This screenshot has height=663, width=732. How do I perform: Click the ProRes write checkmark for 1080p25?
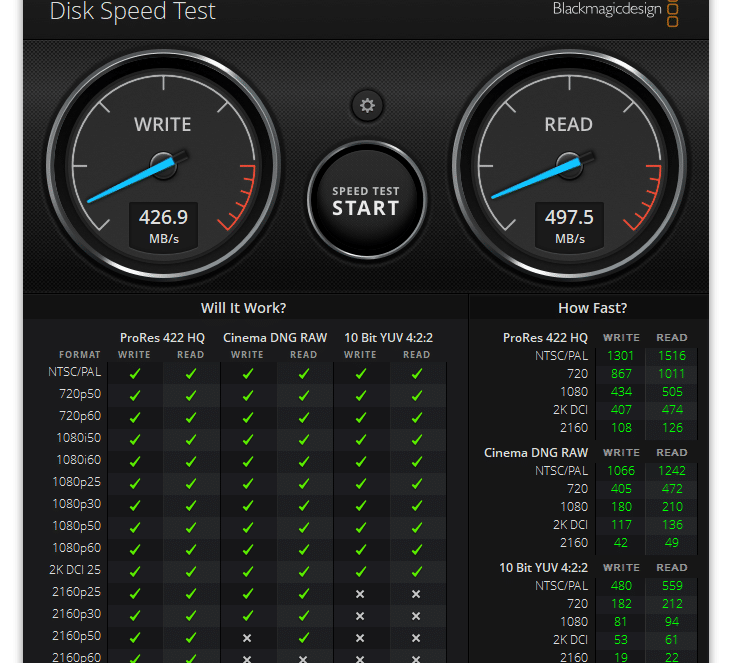[135, 484]
